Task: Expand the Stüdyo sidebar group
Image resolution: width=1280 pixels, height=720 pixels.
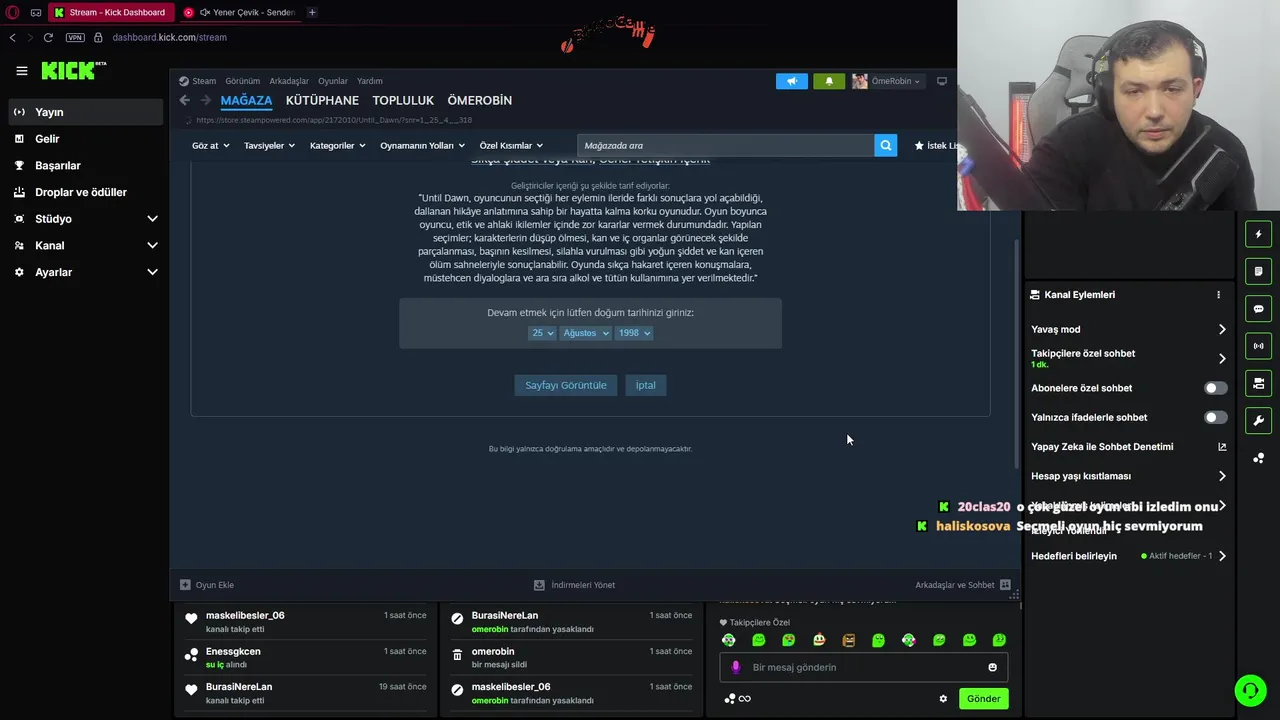Action: [x=86, y=219]
